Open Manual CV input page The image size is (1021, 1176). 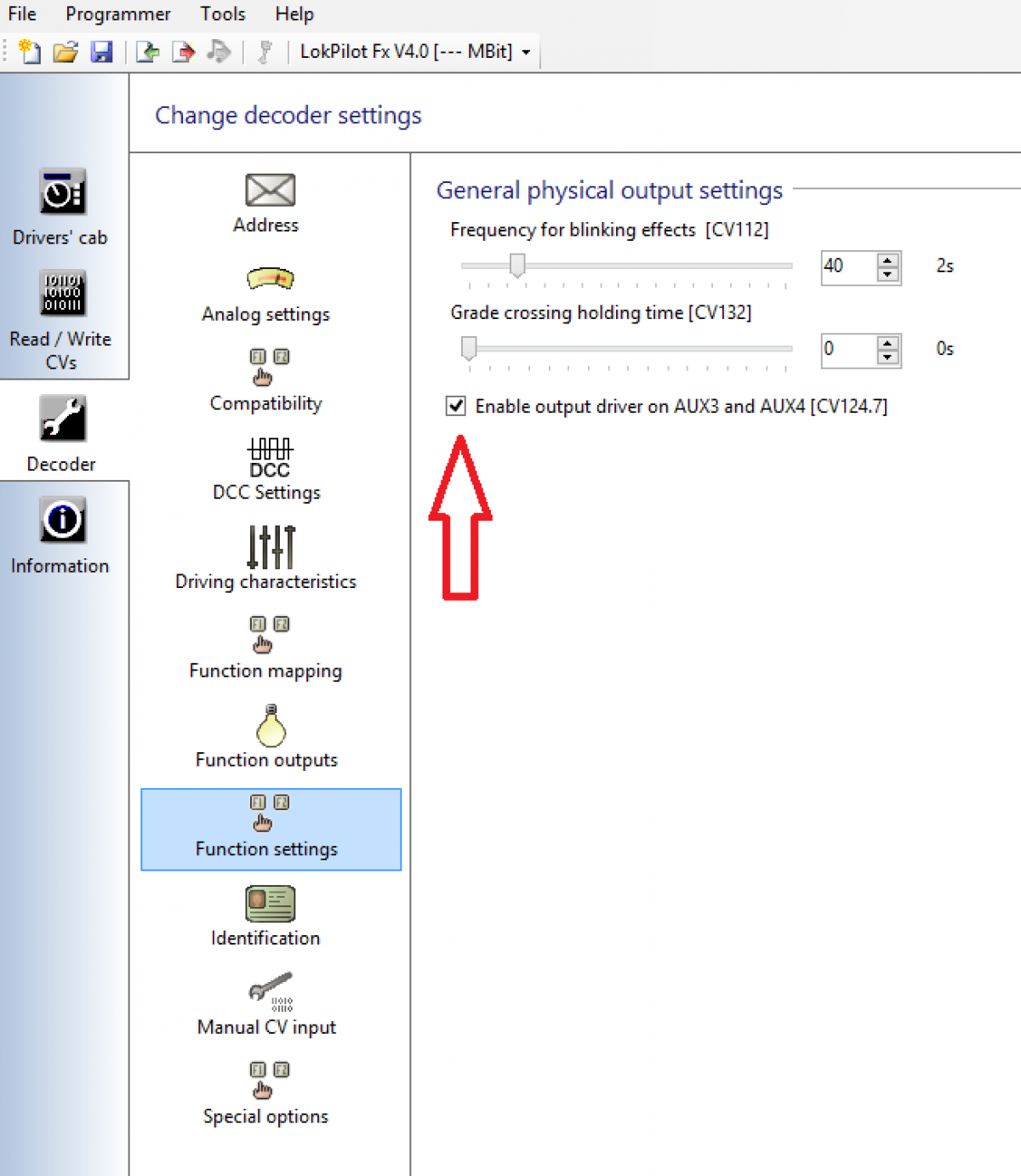(x=267, y=1004)
